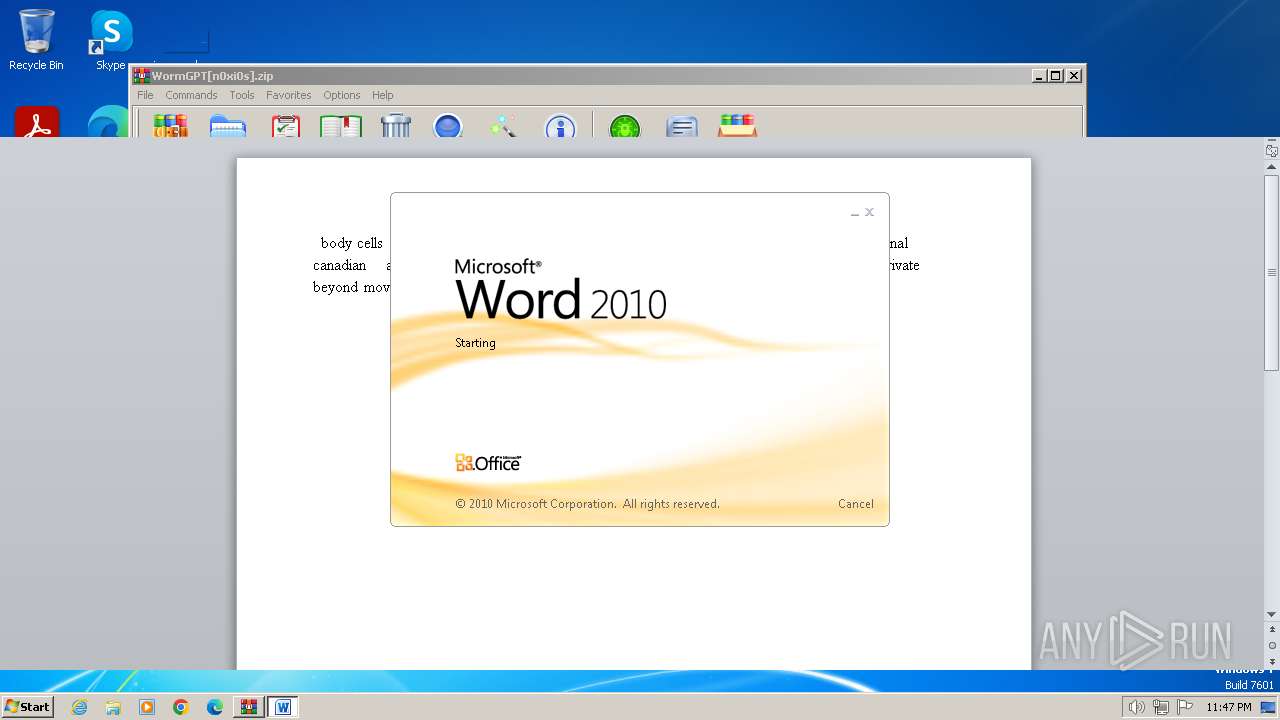Minimize the Word splash screen
The height and width of the screenshot is (720, 1280).
855,213
